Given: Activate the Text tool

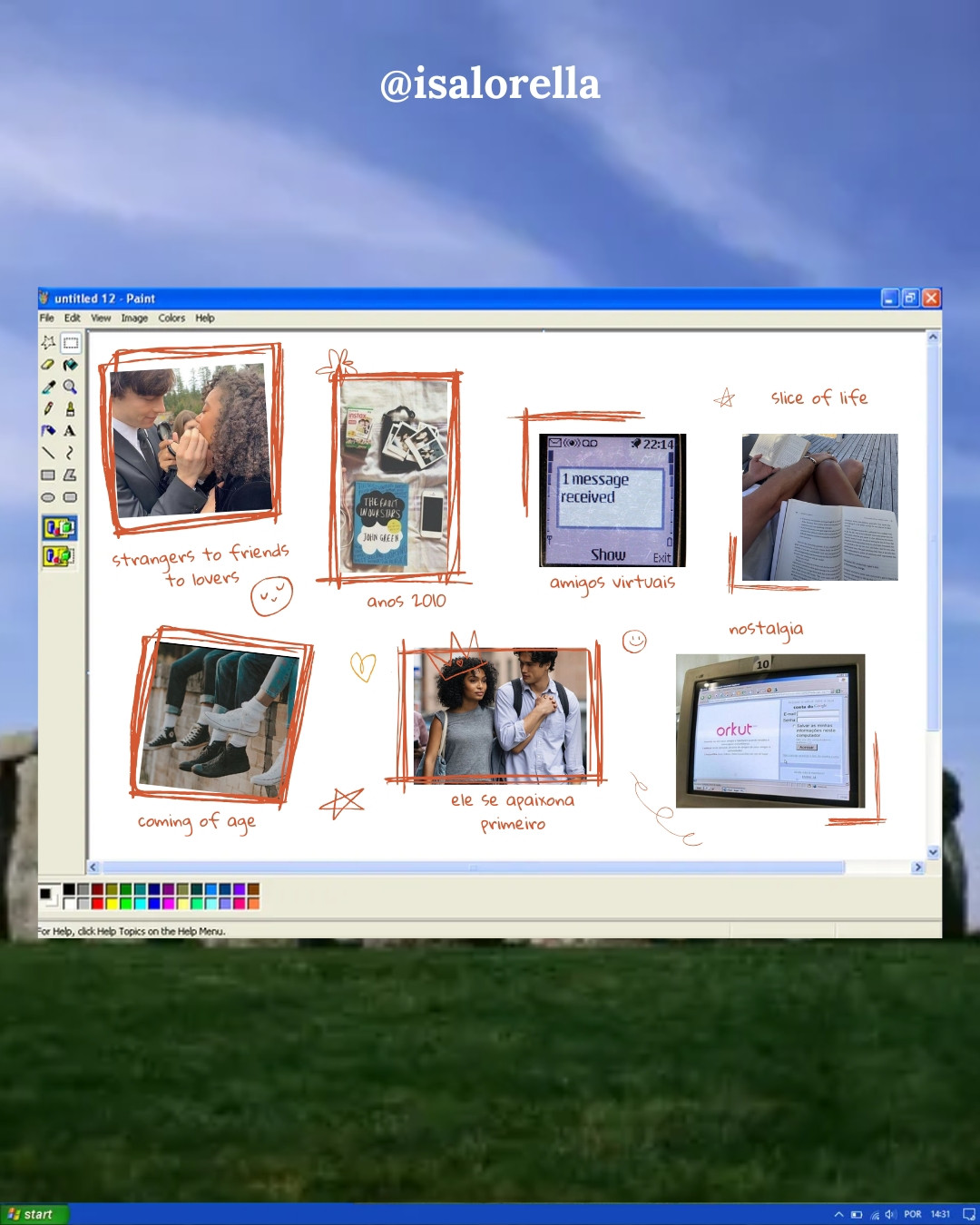Looking at the screenshot, I should 71,431.
